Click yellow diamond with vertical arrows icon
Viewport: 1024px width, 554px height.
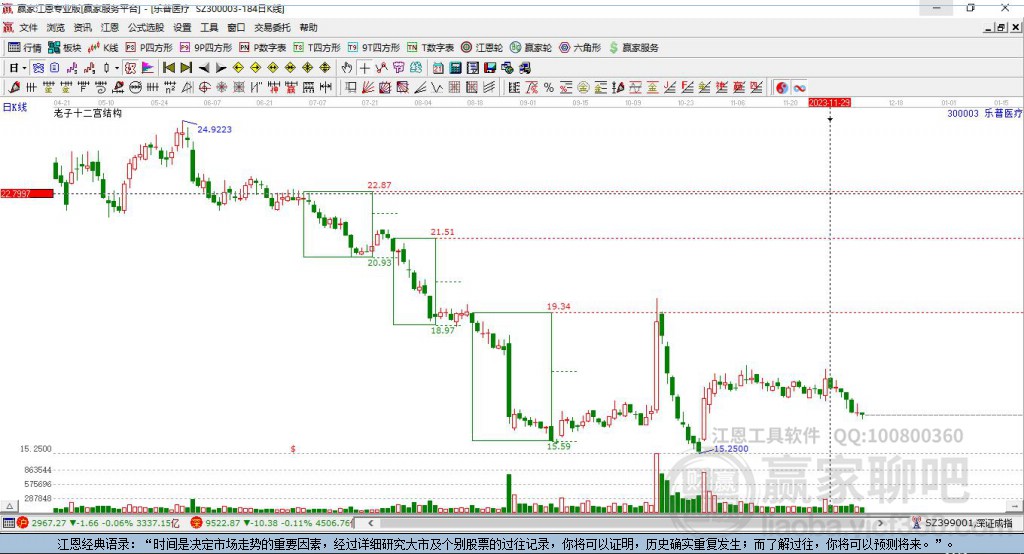(x=325, y=68)
